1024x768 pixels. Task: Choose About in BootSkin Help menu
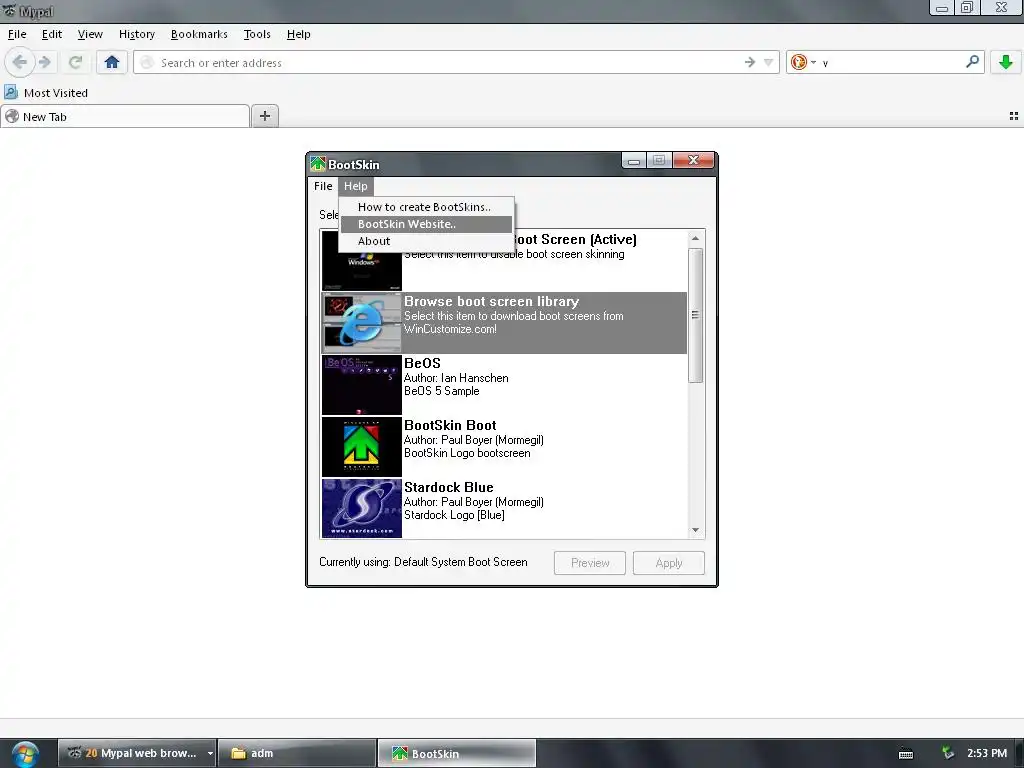(x=426, y=241)
